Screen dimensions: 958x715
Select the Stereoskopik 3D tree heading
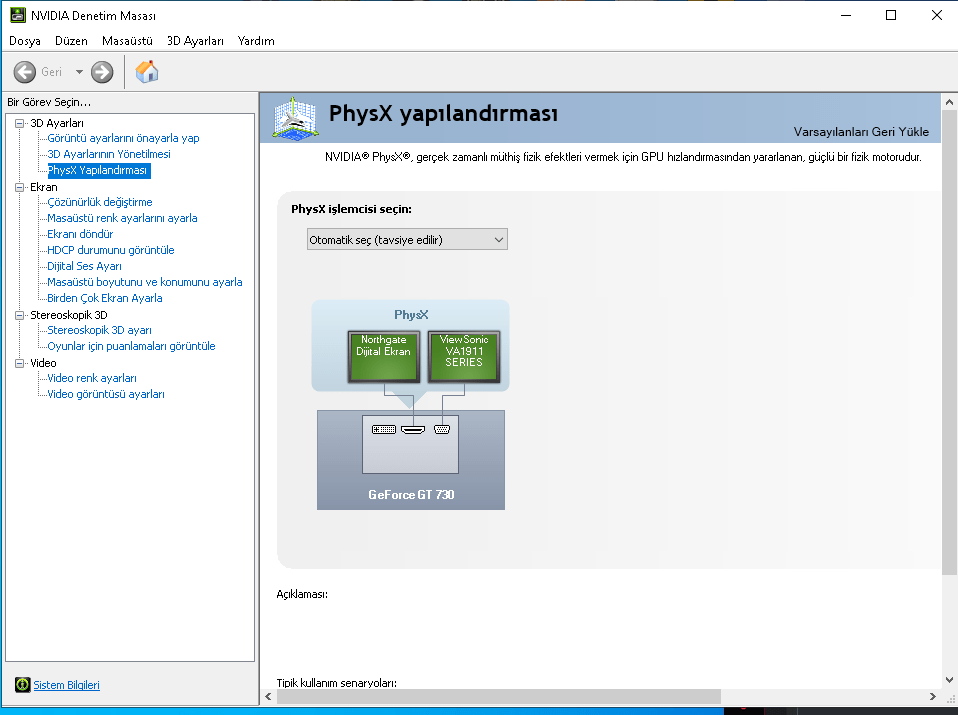point(69,315)
